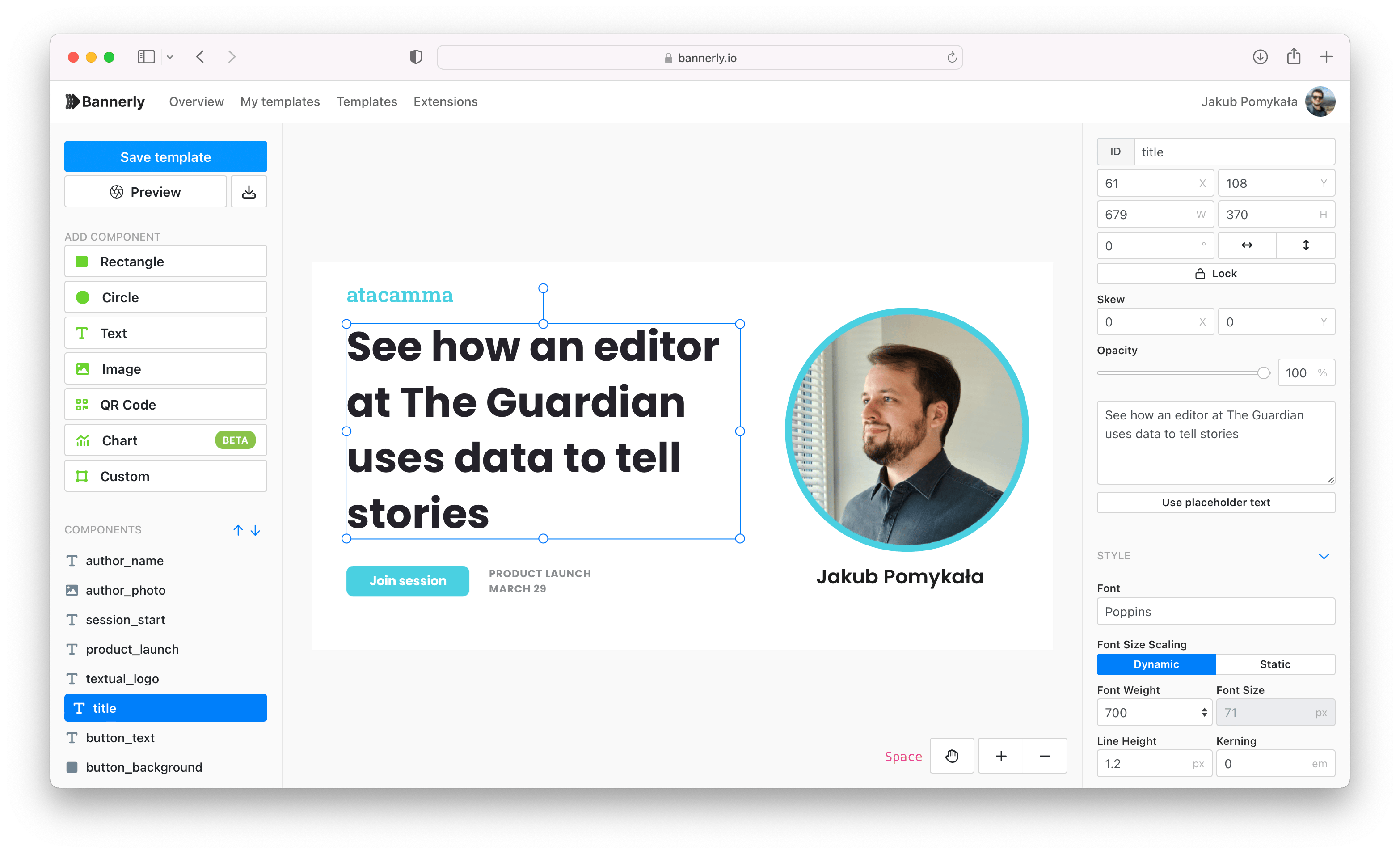Flip horizontally with the horizontal arrows icon
Image resolution: width=1400 pixels, height=854 pixels.
tap(1247, 245)
